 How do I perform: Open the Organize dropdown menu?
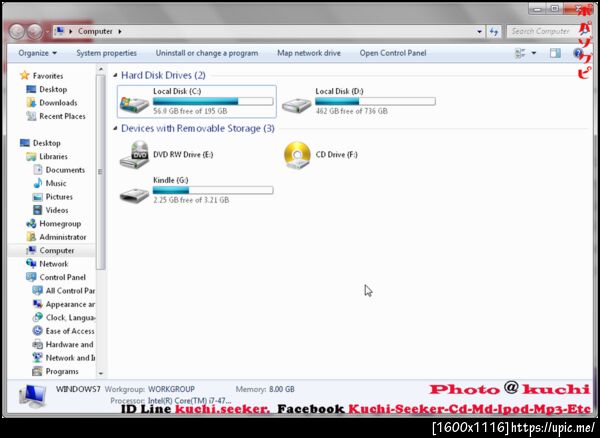[38, 53]
